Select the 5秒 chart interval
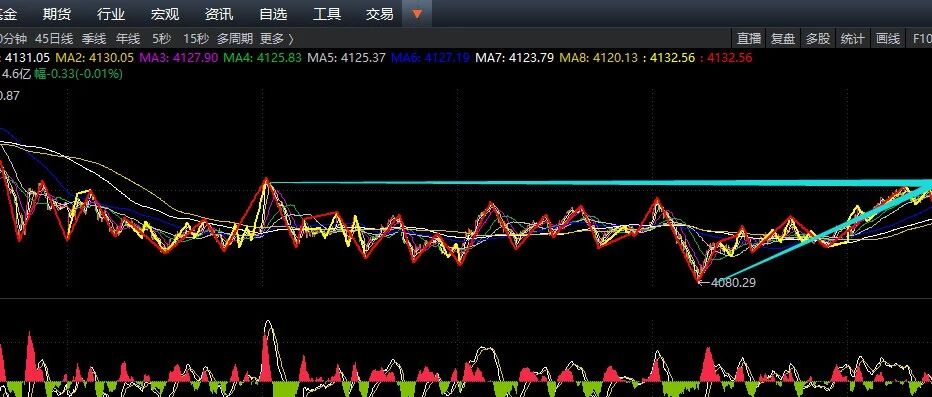Screen dimensions: 932x397 [x=162, y=39]
